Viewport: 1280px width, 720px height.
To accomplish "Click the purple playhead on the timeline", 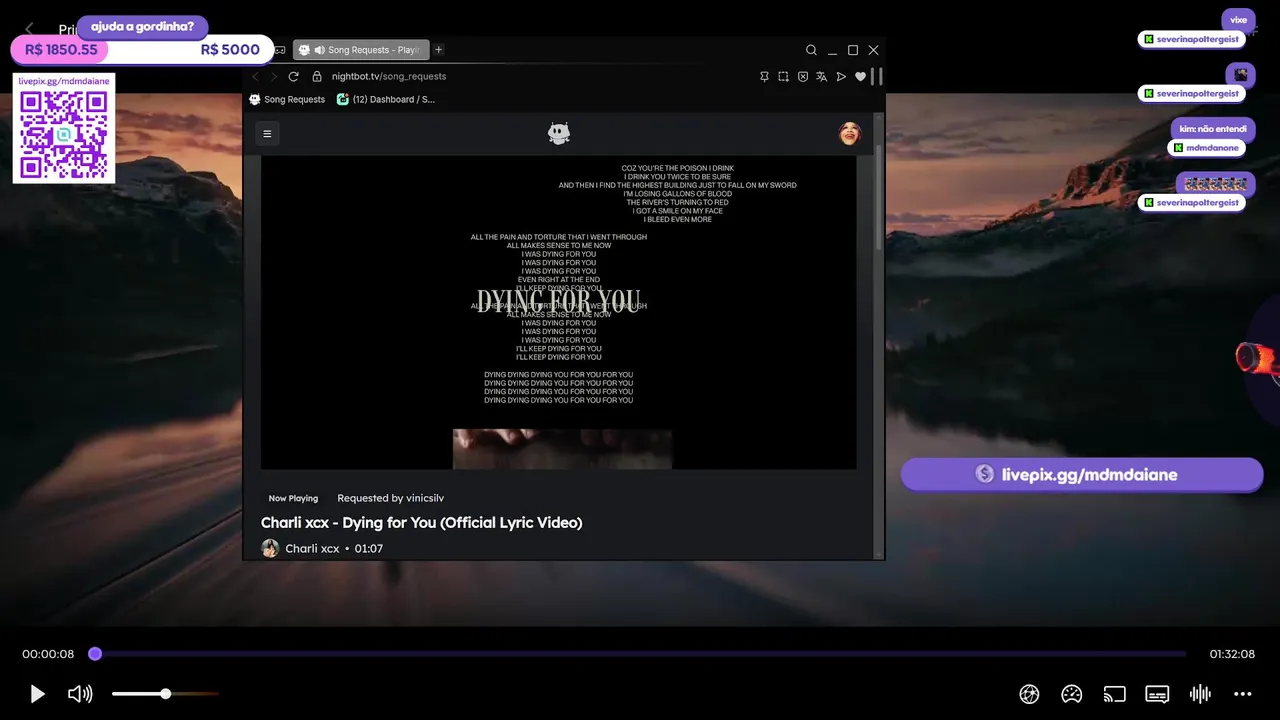I will coord(95,654).
